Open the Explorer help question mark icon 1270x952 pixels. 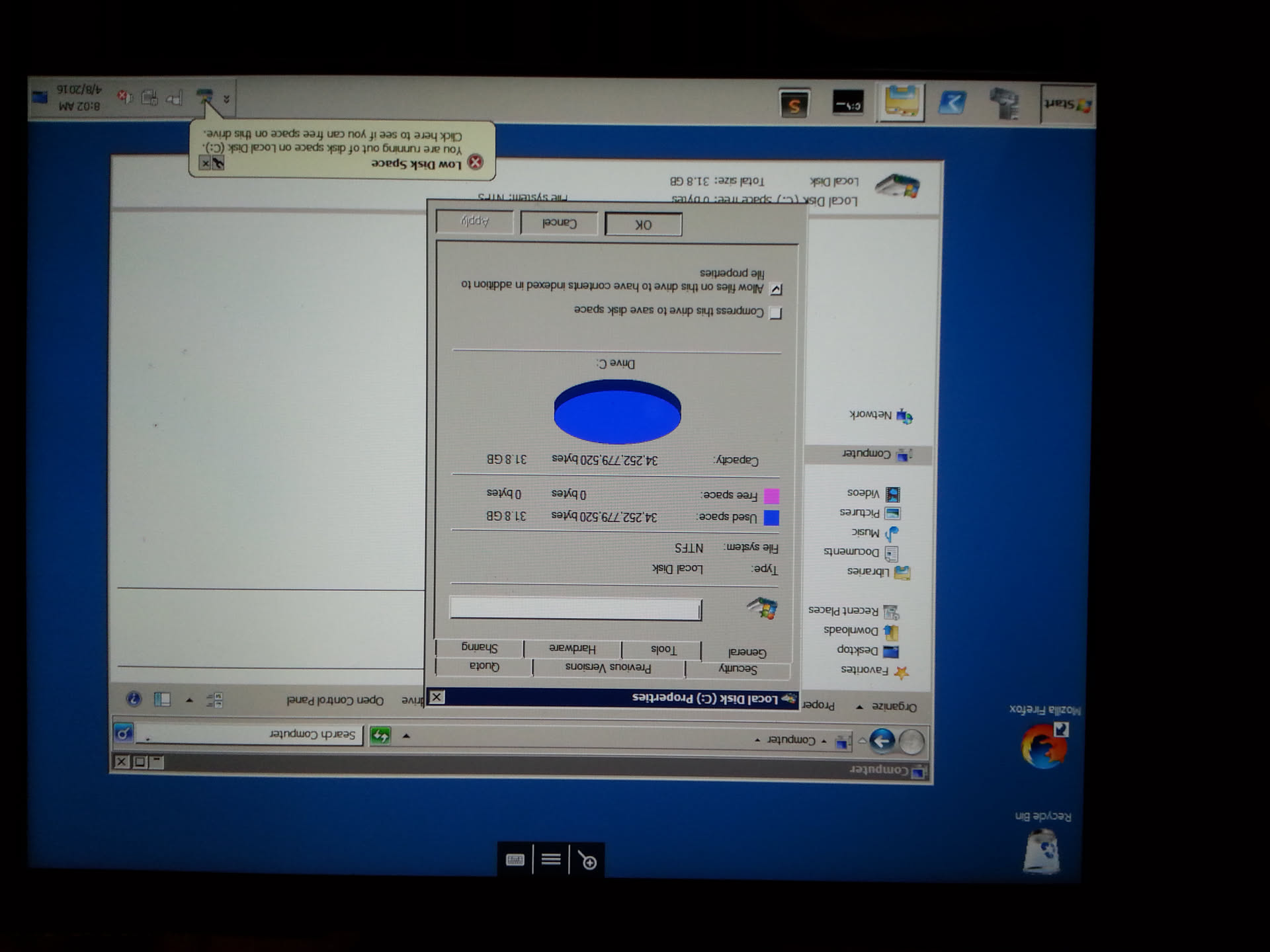coord(134,699)
